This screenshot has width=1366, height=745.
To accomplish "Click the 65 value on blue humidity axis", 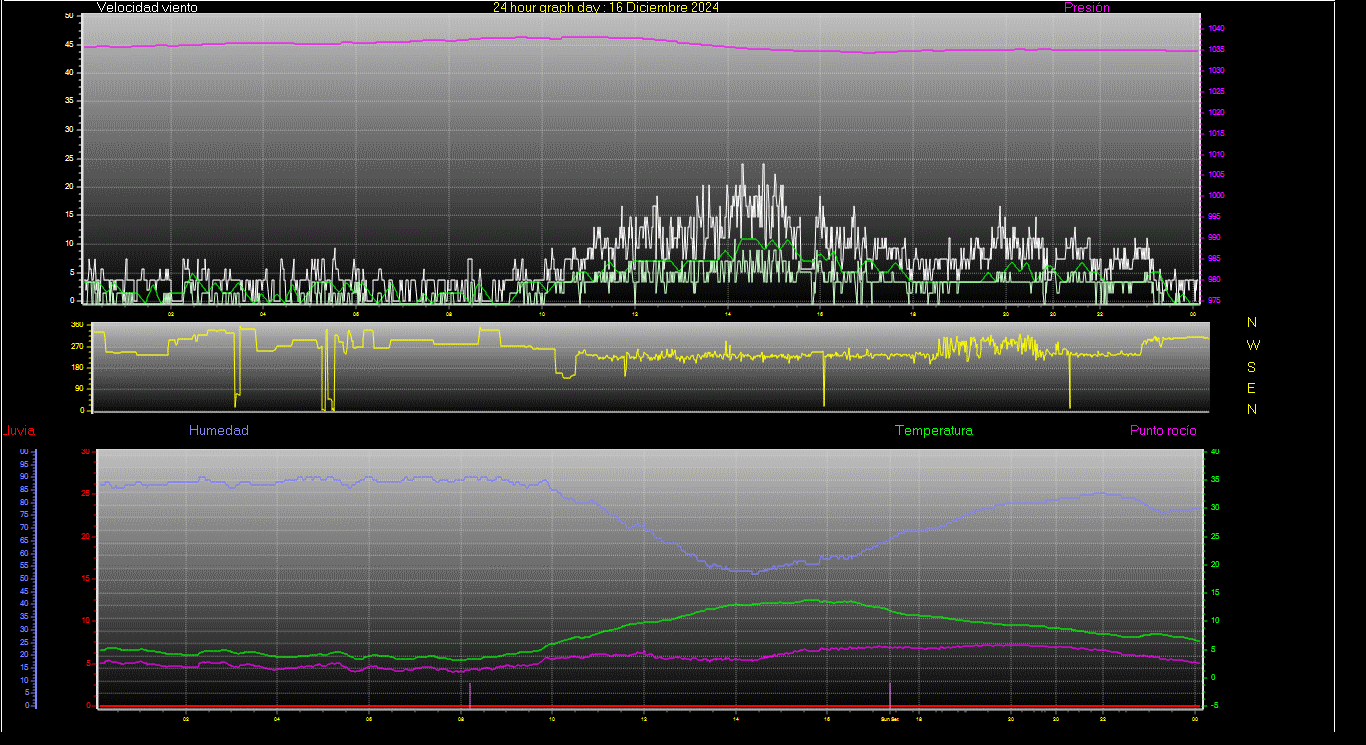I will [x=24, y=540].
